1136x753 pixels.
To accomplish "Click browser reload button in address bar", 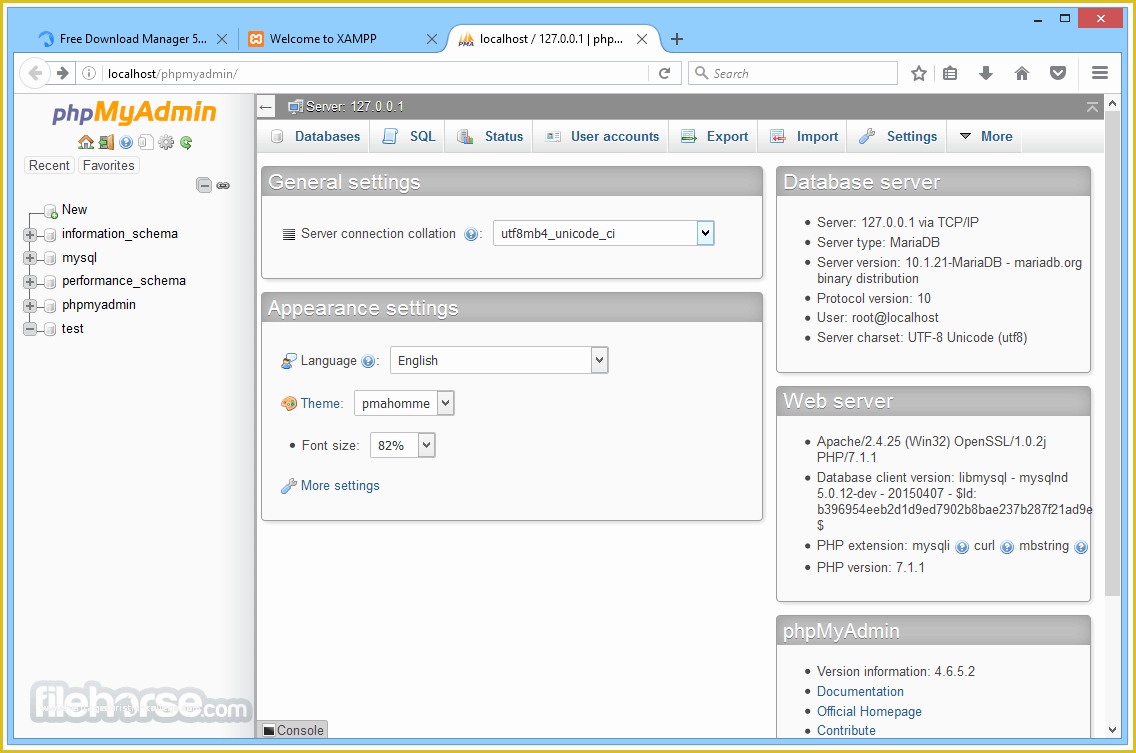I will [664, 73].
